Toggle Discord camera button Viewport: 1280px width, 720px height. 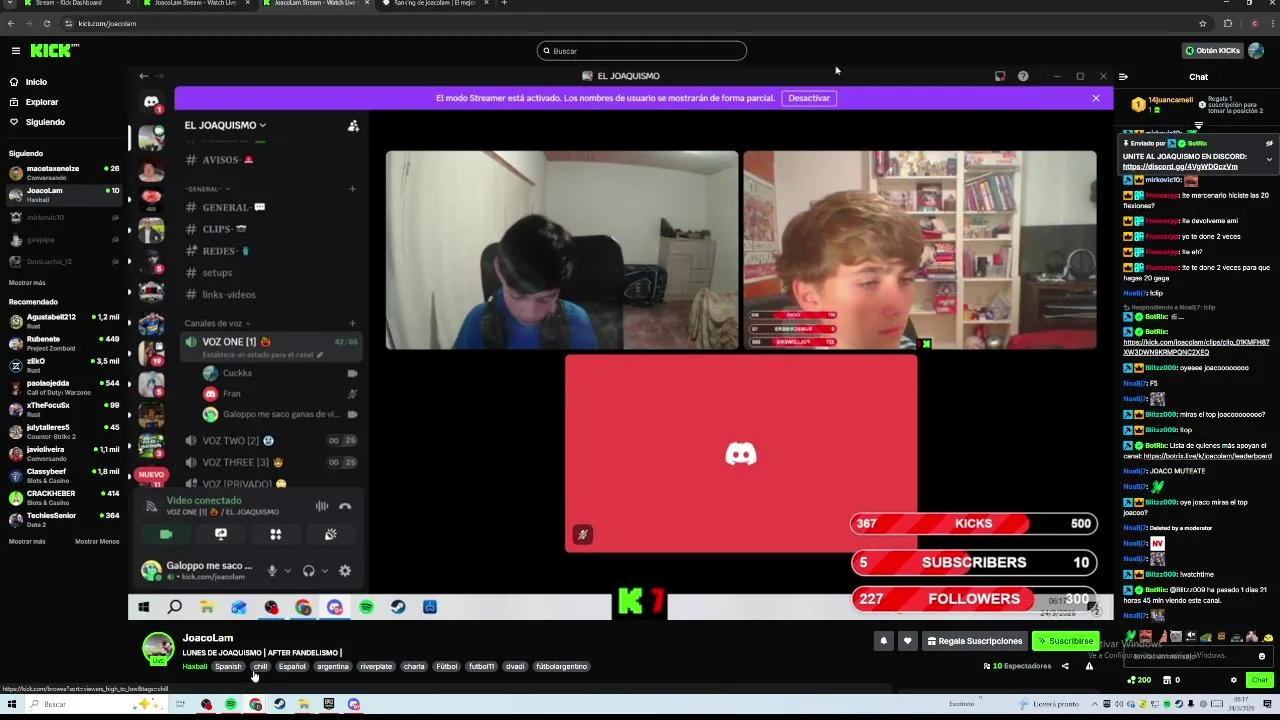click(166, 534)
